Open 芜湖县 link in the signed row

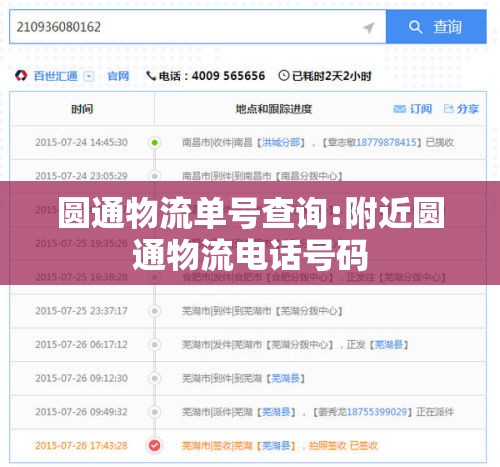[x=276, y=445]
